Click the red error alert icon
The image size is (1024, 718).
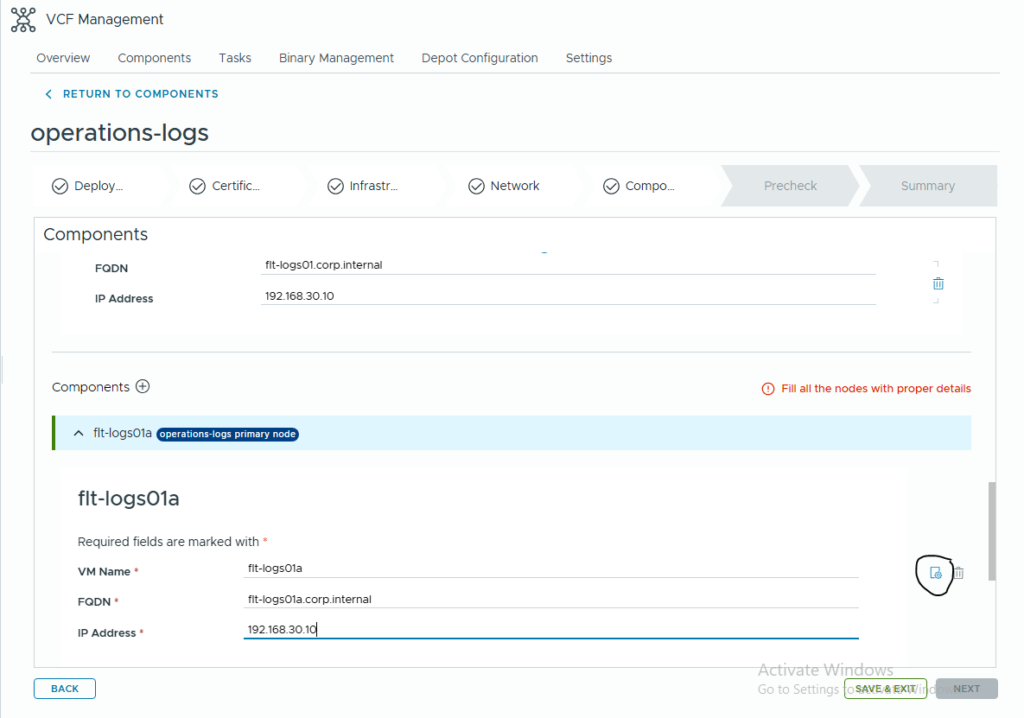click(768, 389)
